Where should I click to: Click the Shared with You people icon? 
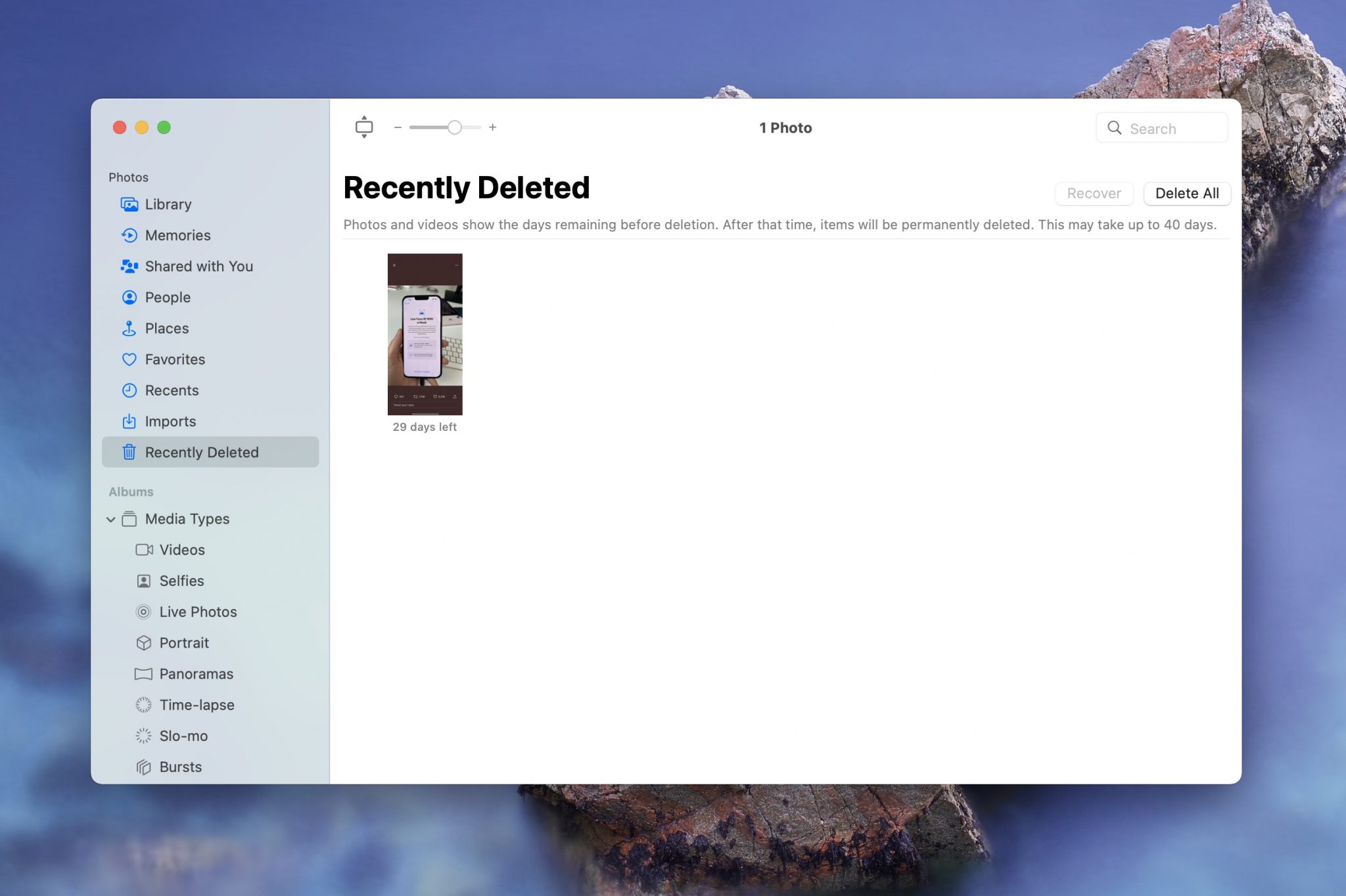[129, 266]
